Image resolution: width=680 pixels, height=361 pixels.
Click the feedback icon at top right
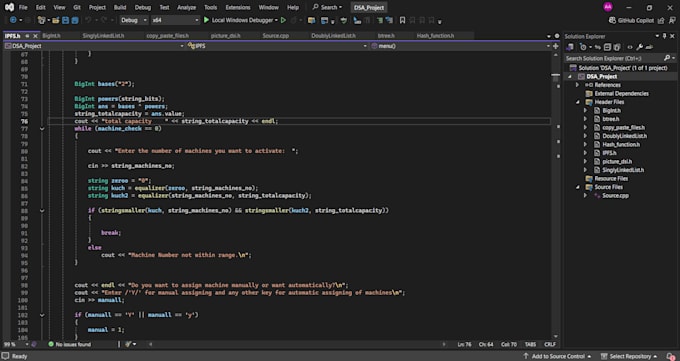point(671,20)
